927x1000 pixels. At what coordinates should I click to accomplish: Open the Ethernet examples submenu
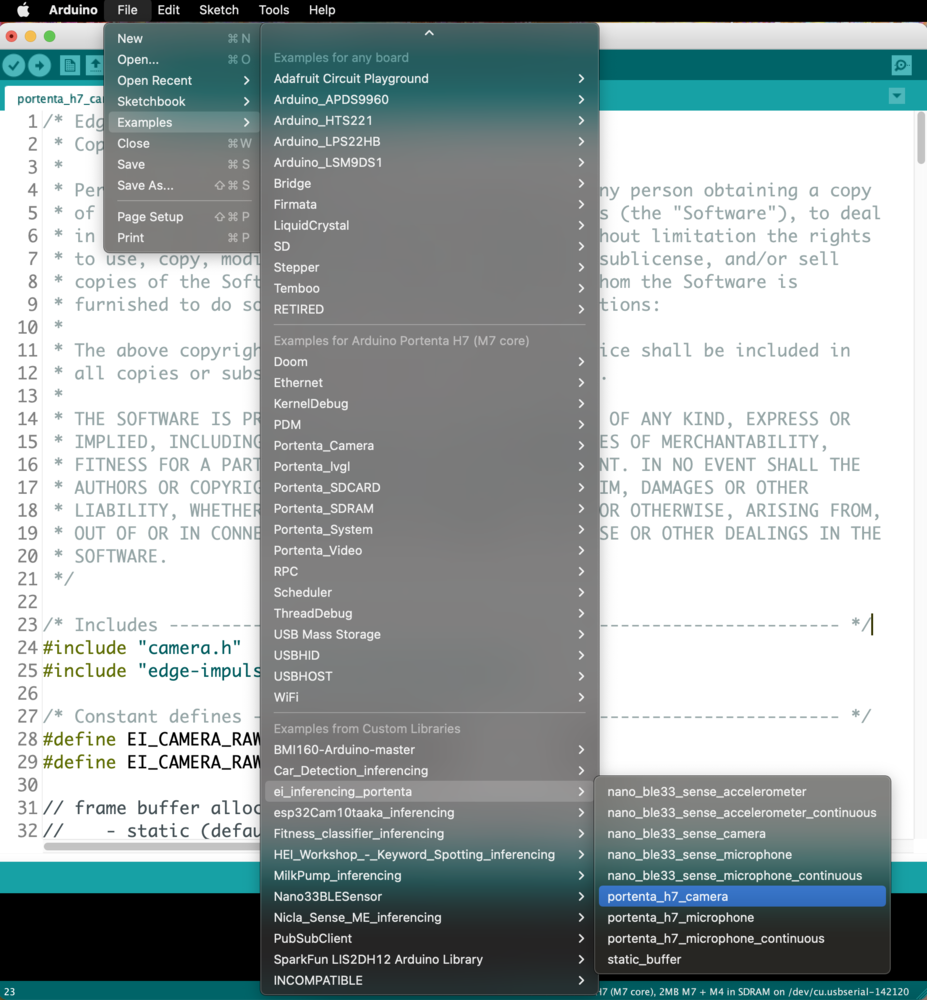click(429, 383)
